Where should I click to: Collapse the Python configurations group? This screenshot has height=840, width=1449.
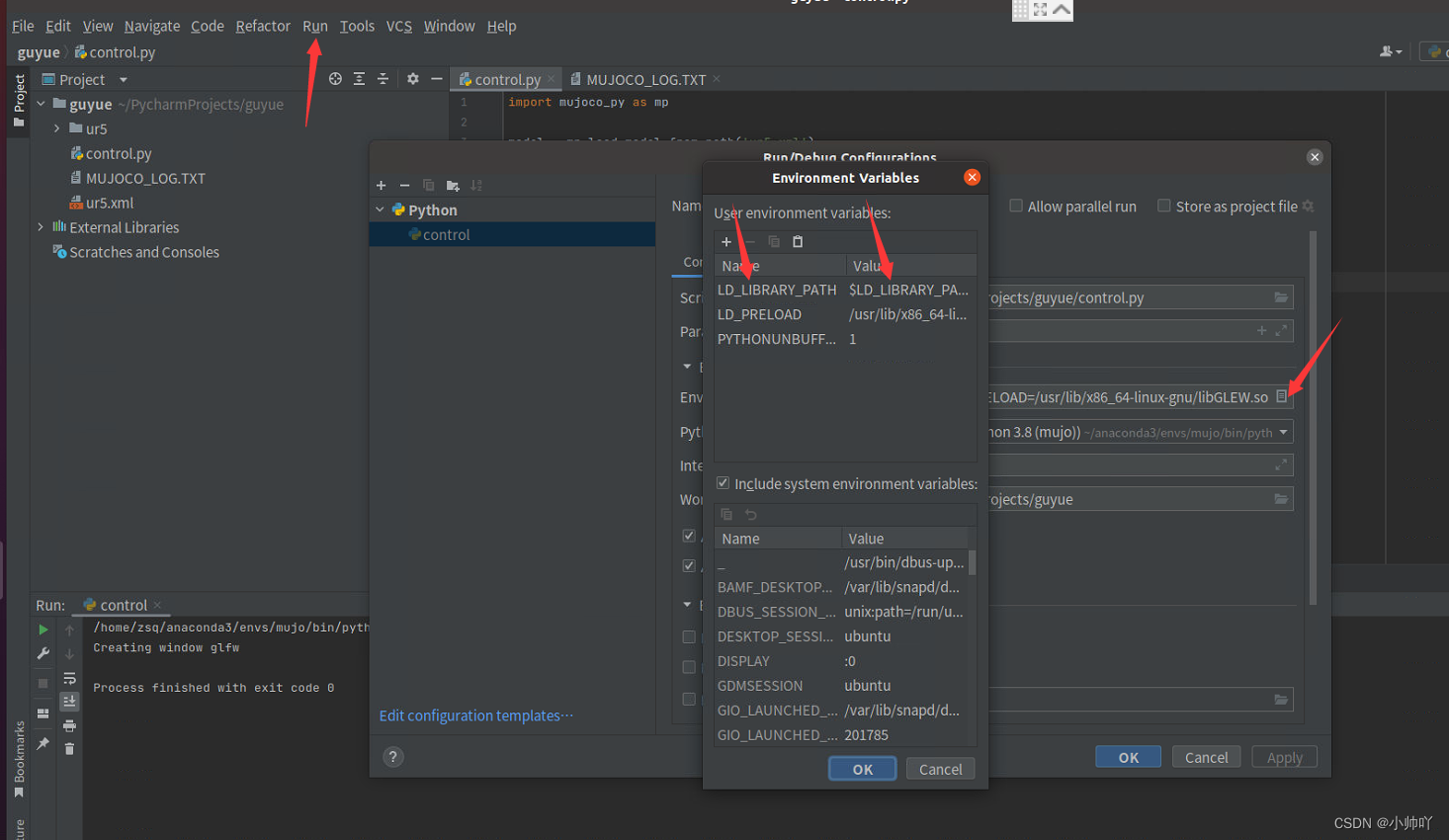pos(381,210)
